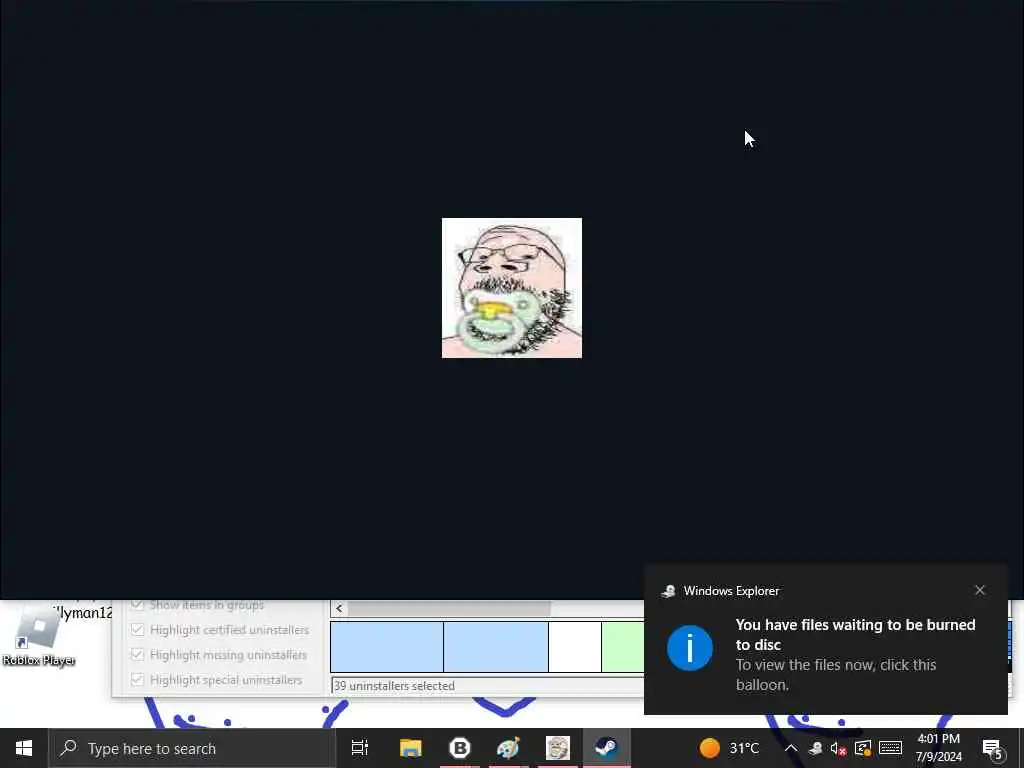Open the touch keyboard
1024x768 pixels.
pos(890,748)
